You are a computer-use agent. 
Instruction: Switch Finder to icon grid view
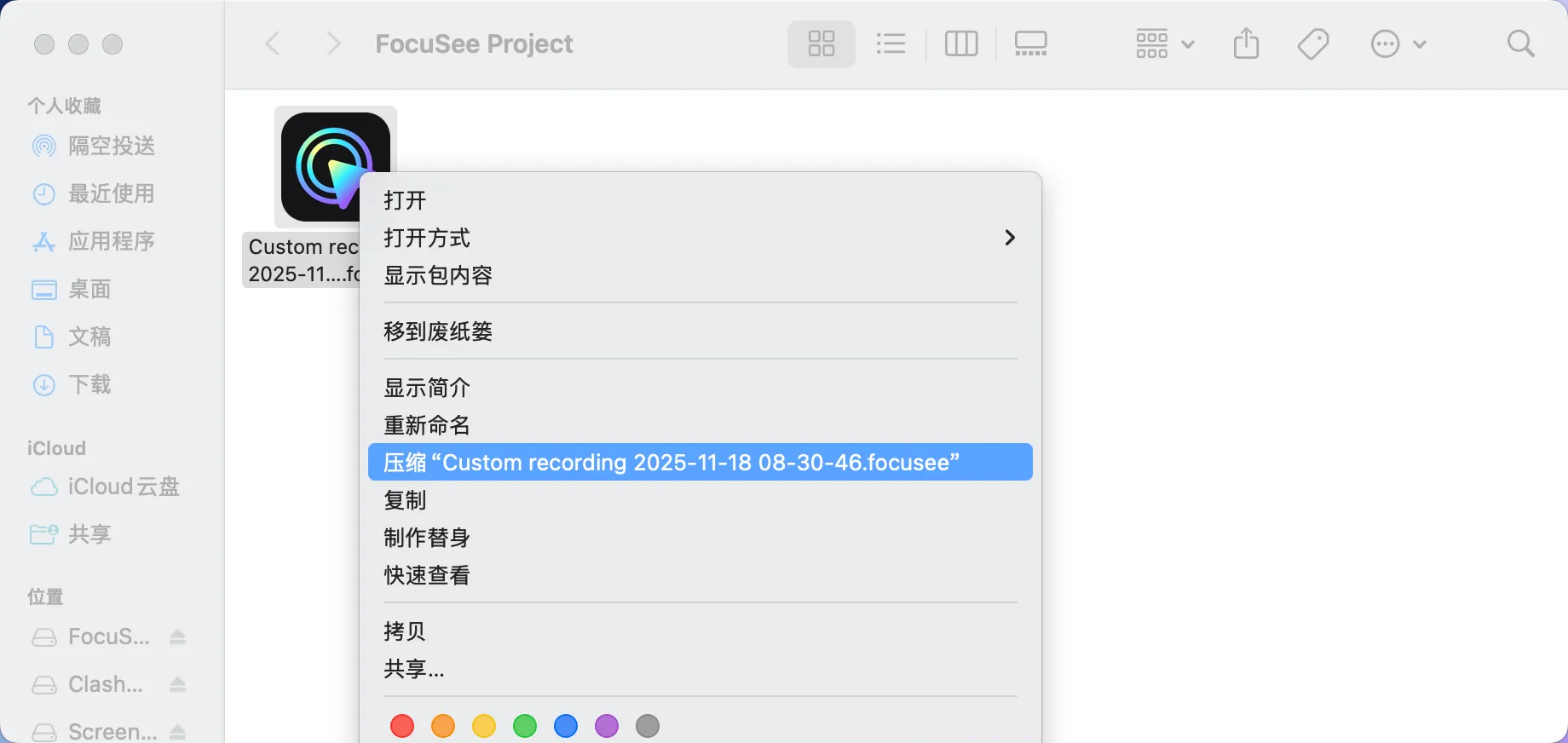coord(821,43)
